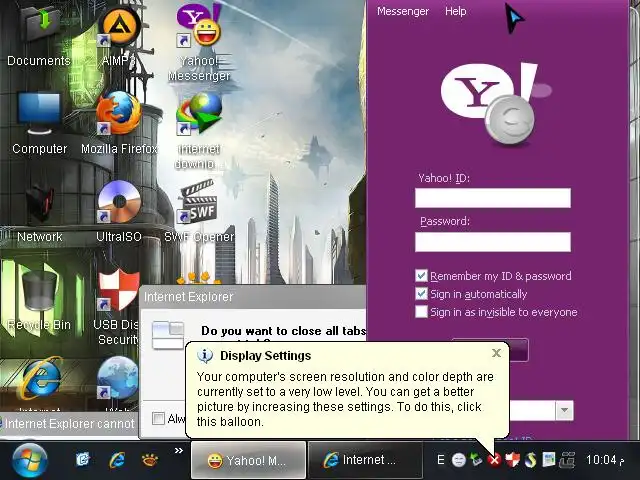Viewport: 640px width, 480px height.
Task: Enable Sign in as invisible to everyone
Action: point(421,312)
